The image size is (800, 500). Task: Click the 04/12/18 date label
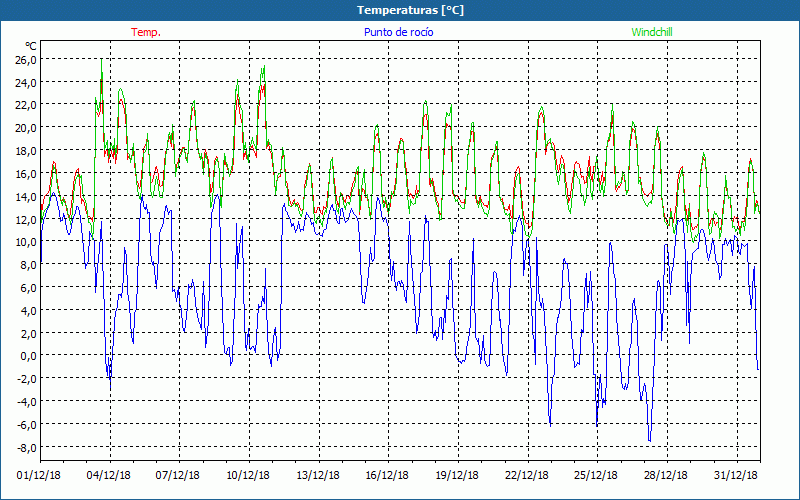[x=109, y=475]
